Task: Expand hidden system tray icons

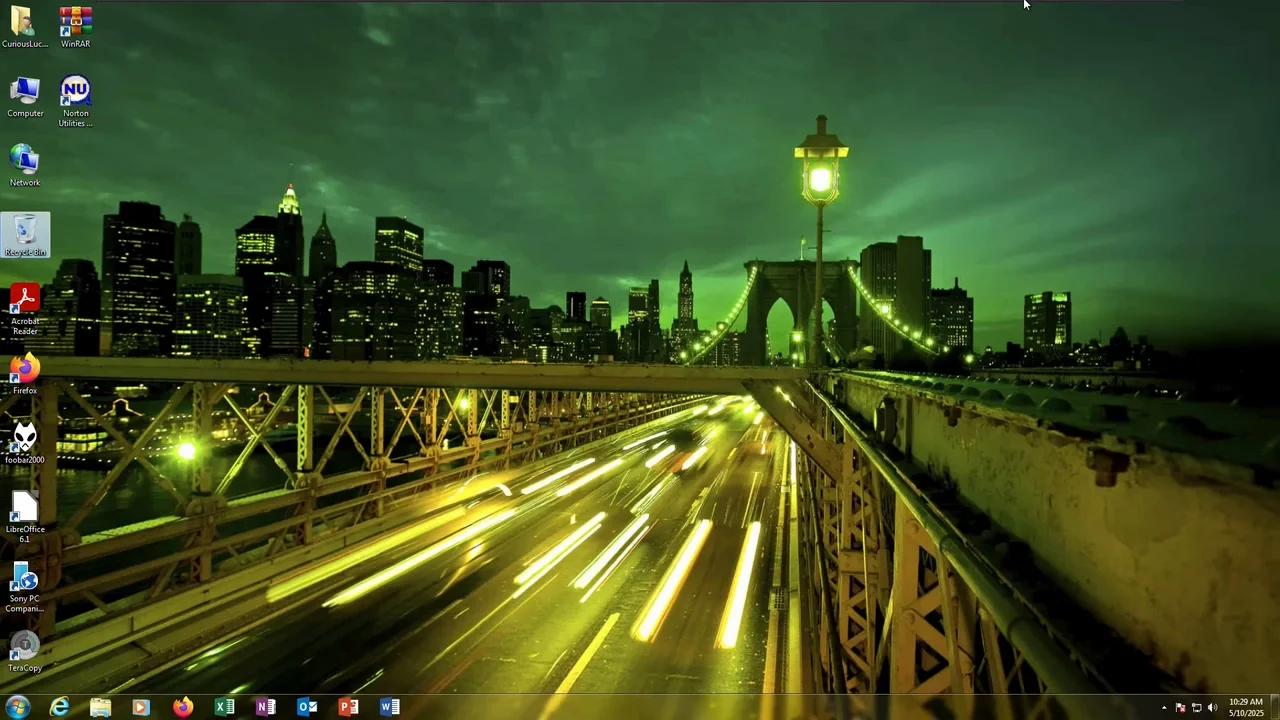Action: tap(1163, 708)
